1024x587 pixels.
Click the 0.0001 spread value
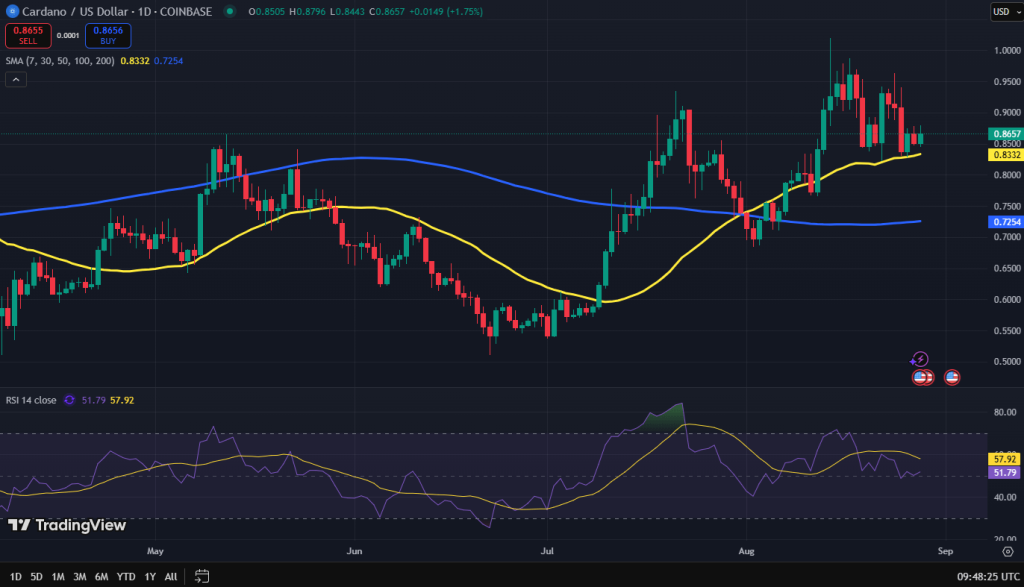click(68, 35)
